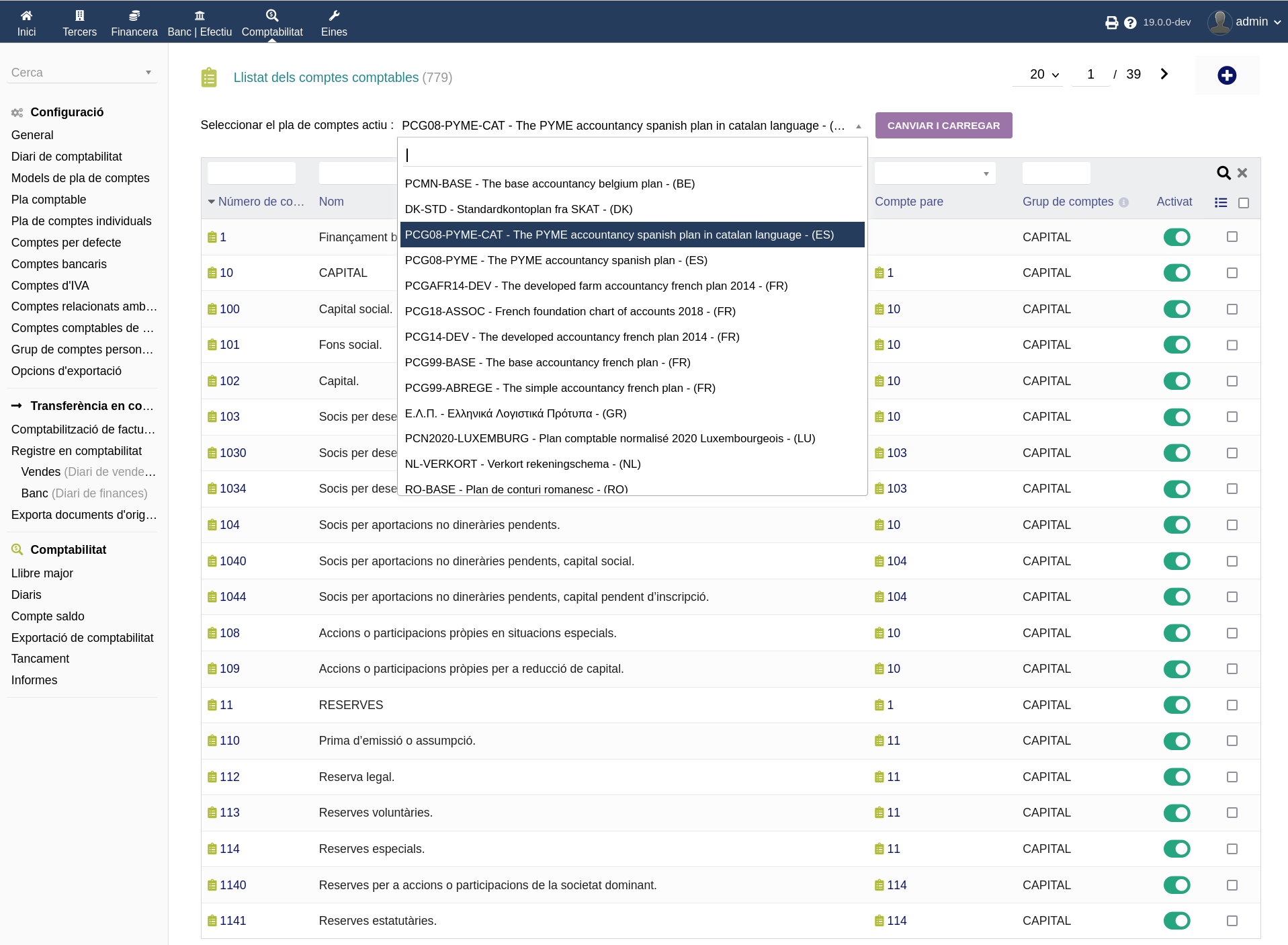Select DK-STD Standardkontoplan option
The height and width of the screenshot is (945, 1288).
[x=632, y=209]
